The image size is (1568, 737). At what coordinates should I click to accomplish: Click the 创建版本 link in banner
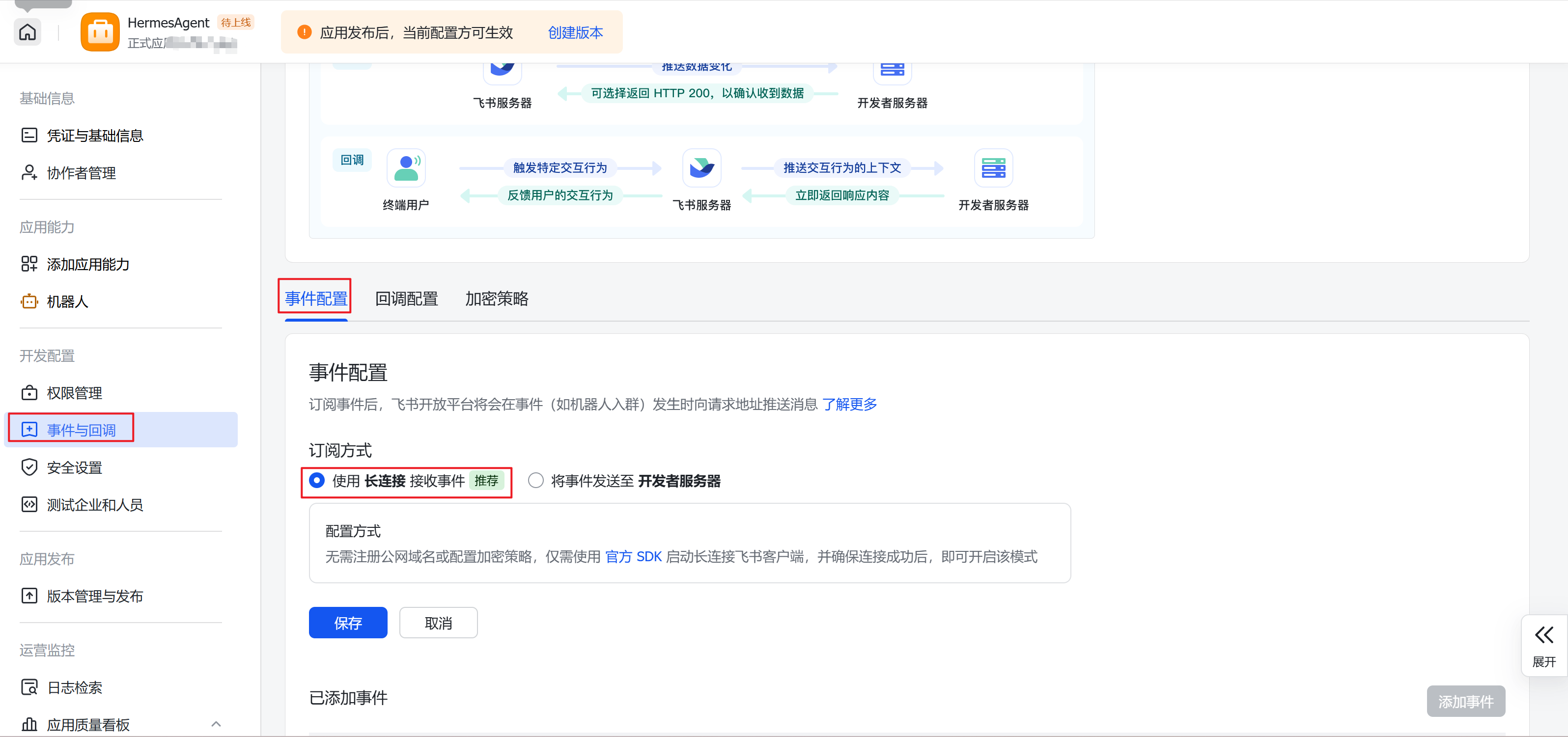[575, 32]
